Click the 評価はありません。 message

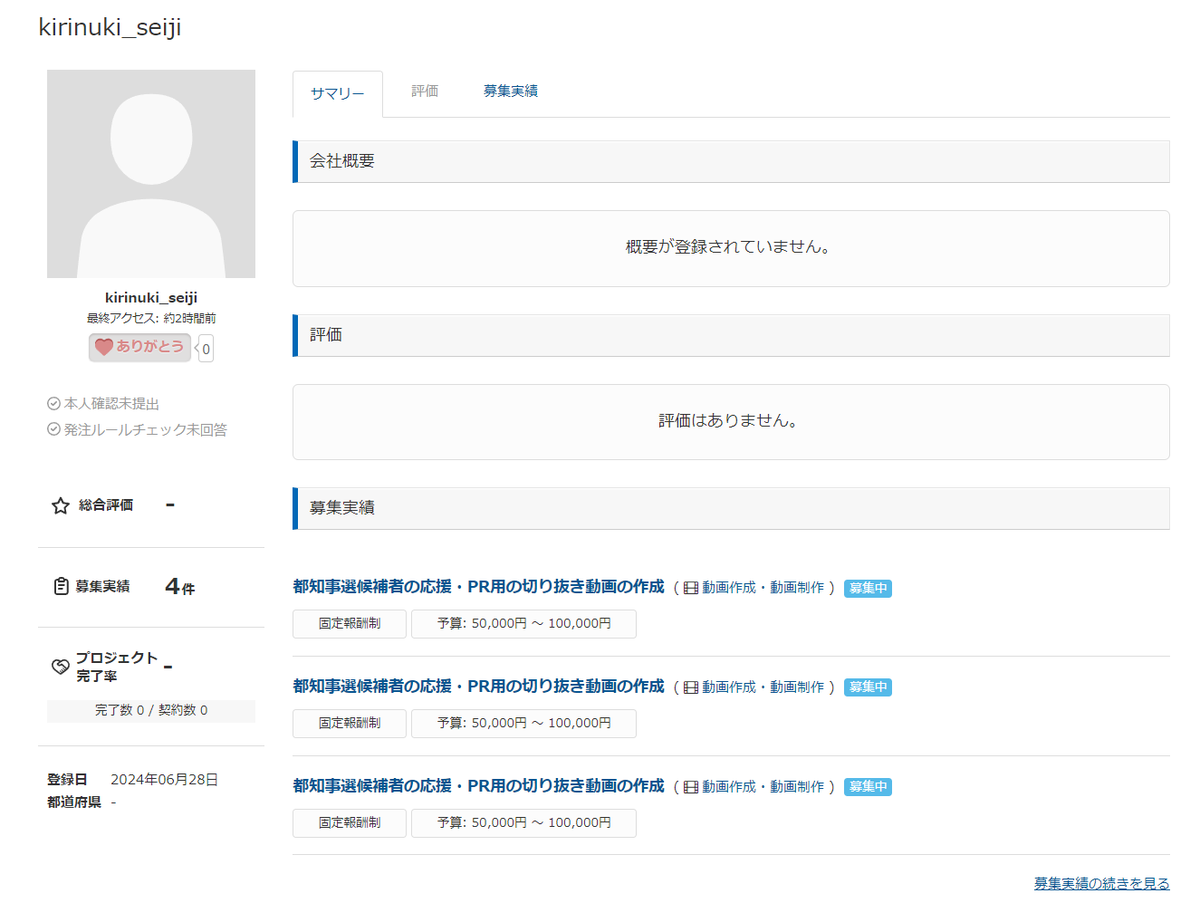pos(731,421)
